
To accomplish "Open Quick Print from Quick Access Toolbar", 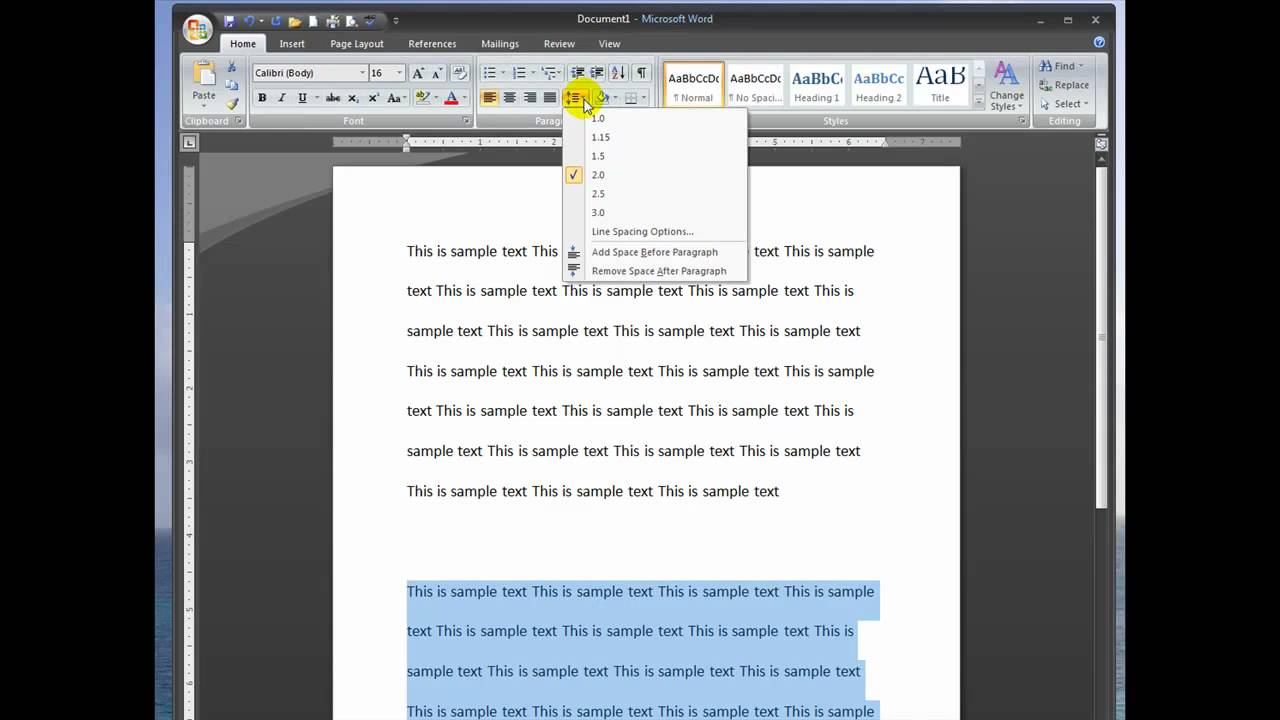I will [334, 20].
